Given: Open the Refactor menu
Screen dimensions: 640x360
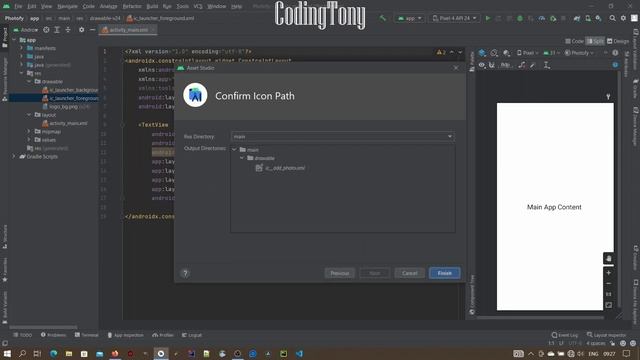Looking at the screenshot, I should pyautogui.click(x=132, y=6).
